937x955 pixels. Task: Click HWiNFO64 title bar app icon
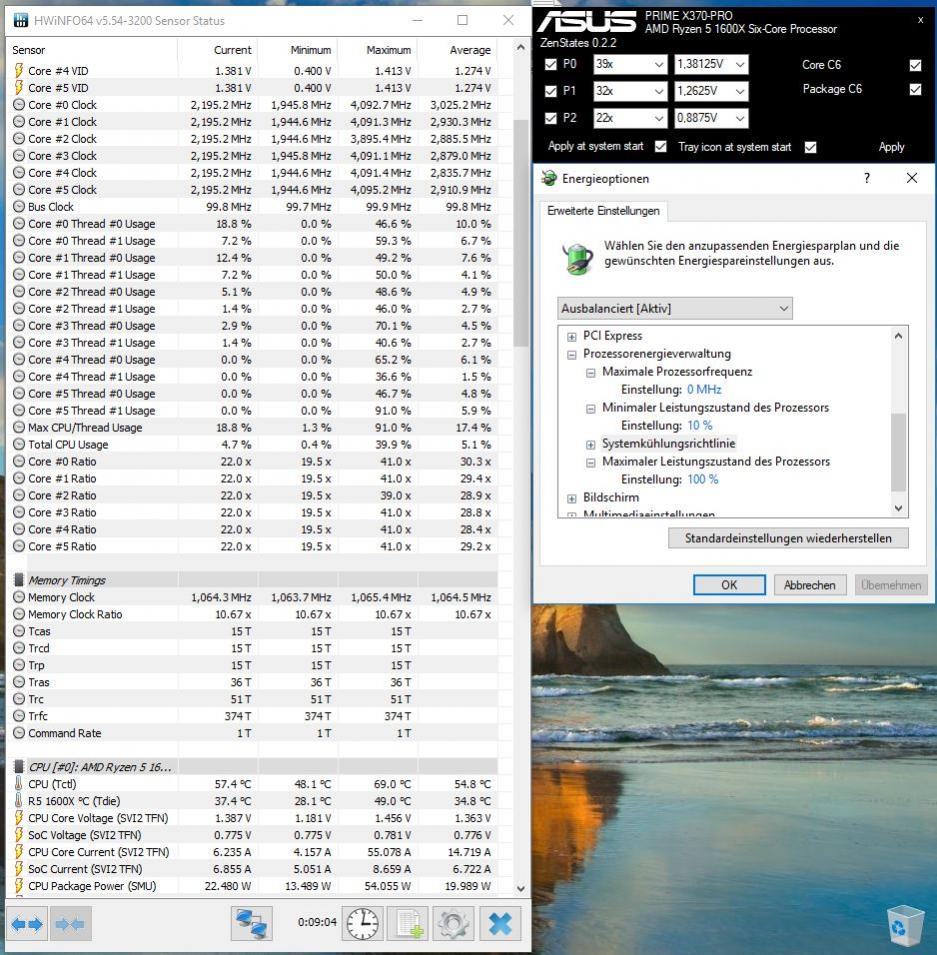tap(21, 20)
